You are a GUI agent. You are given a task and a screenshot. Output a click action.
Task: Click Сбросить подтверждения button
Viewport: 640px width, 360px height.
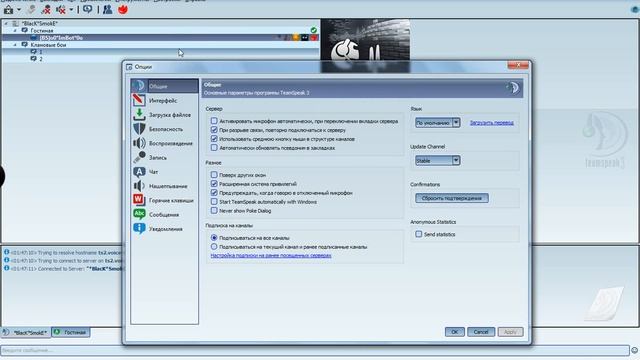[452, 198]
